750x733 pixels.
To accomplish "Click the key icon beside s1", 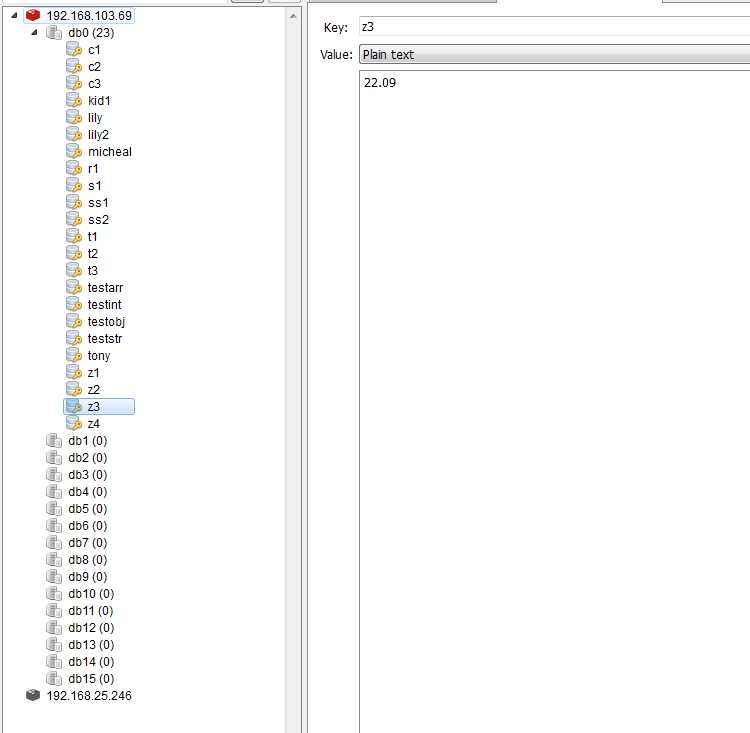I will pos(74,186).
